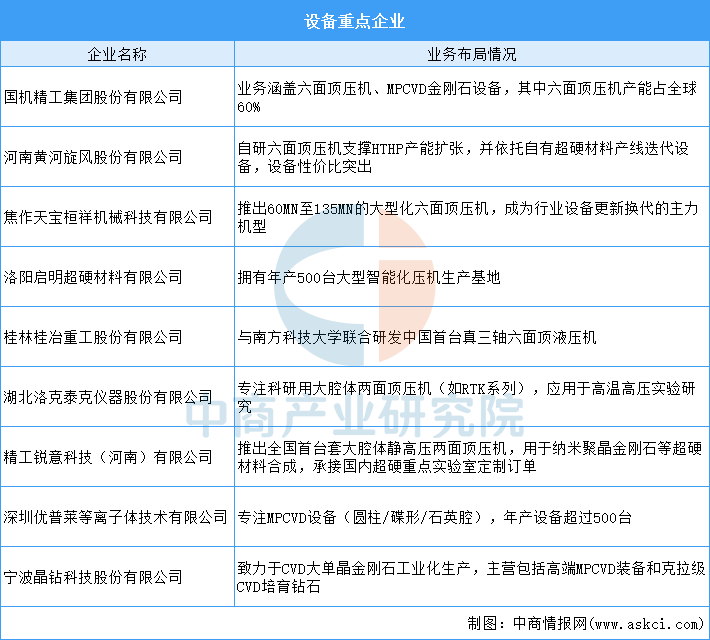The image size is (710, 640).
Task: Click company name 河南黄河旋风股份有限公司
Action: coord(93,157)
